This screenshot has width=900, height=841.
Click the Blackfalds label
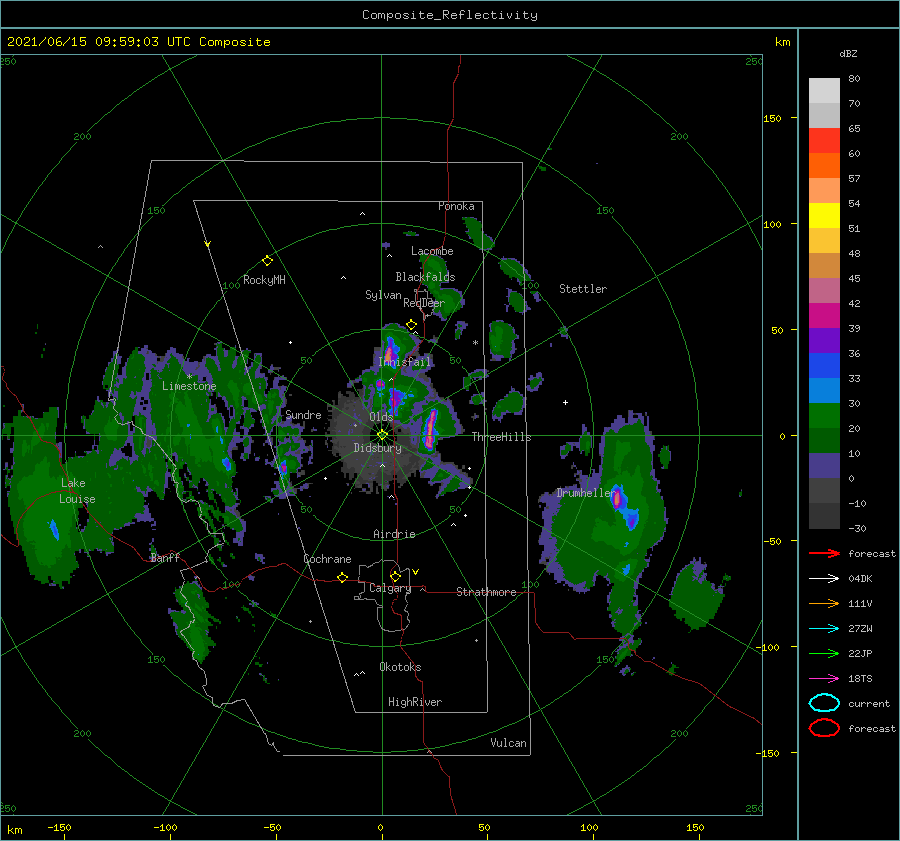tap(425, 277)
